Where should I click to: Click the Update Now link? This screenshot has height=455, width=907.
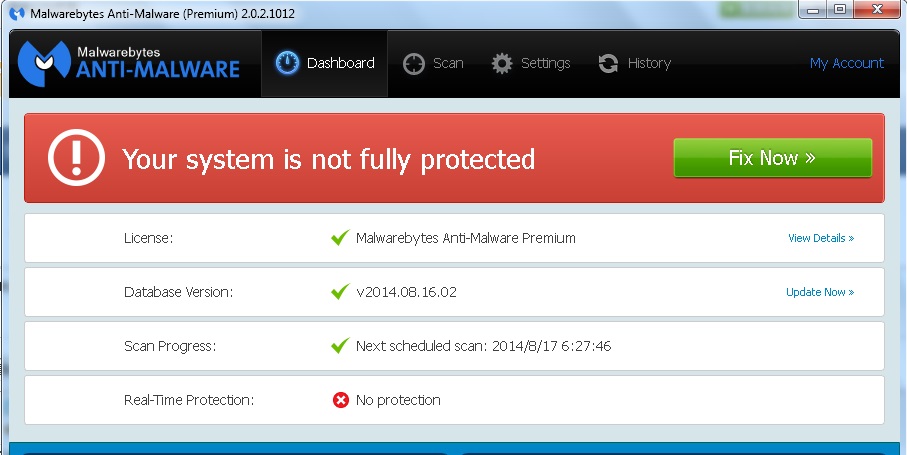coord(820,292)
